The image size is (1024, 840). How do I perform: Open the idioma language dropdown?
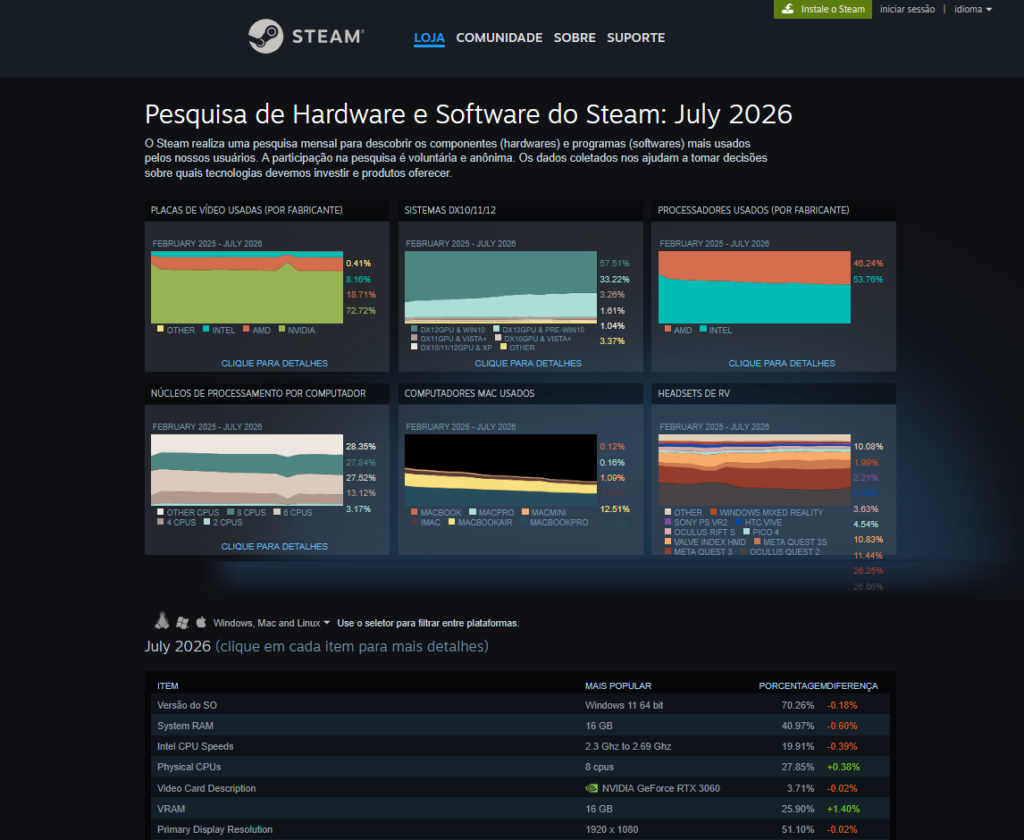[972, 9]
